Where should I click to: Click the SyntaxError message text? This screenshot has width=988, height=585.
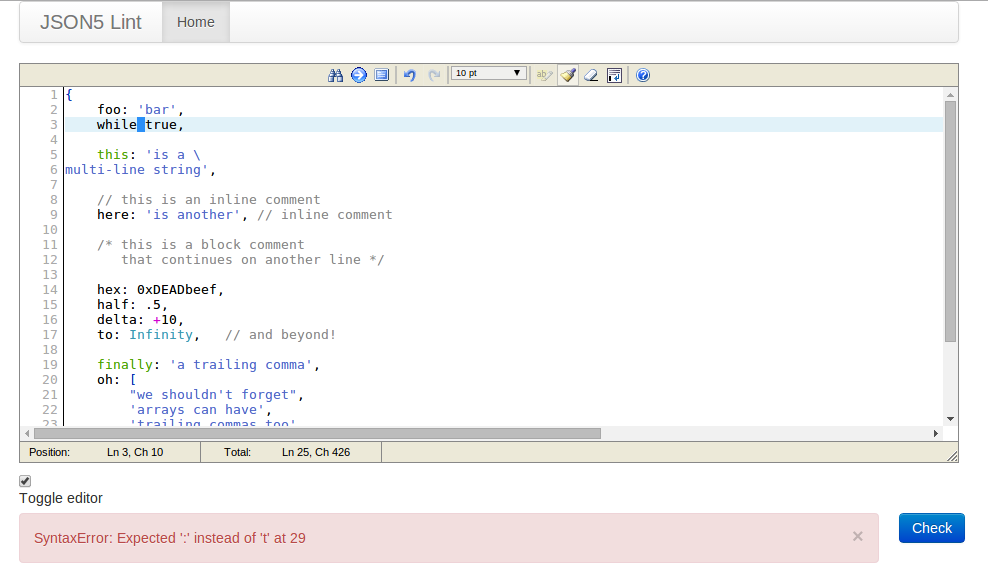[x=169, y=538]
